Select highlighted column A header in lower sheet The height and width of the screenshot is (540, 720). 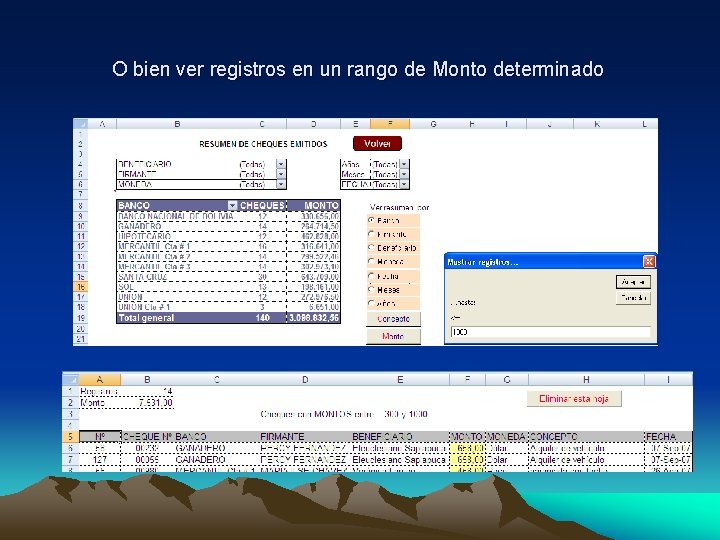coord(100,380)
